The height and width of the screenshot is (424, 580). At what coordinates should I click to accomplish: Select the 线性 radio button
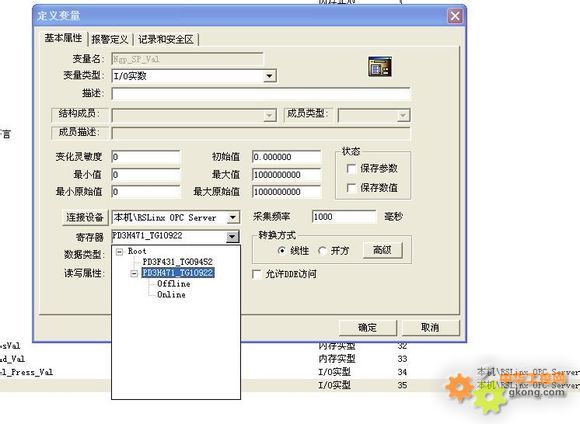(282, 251)
